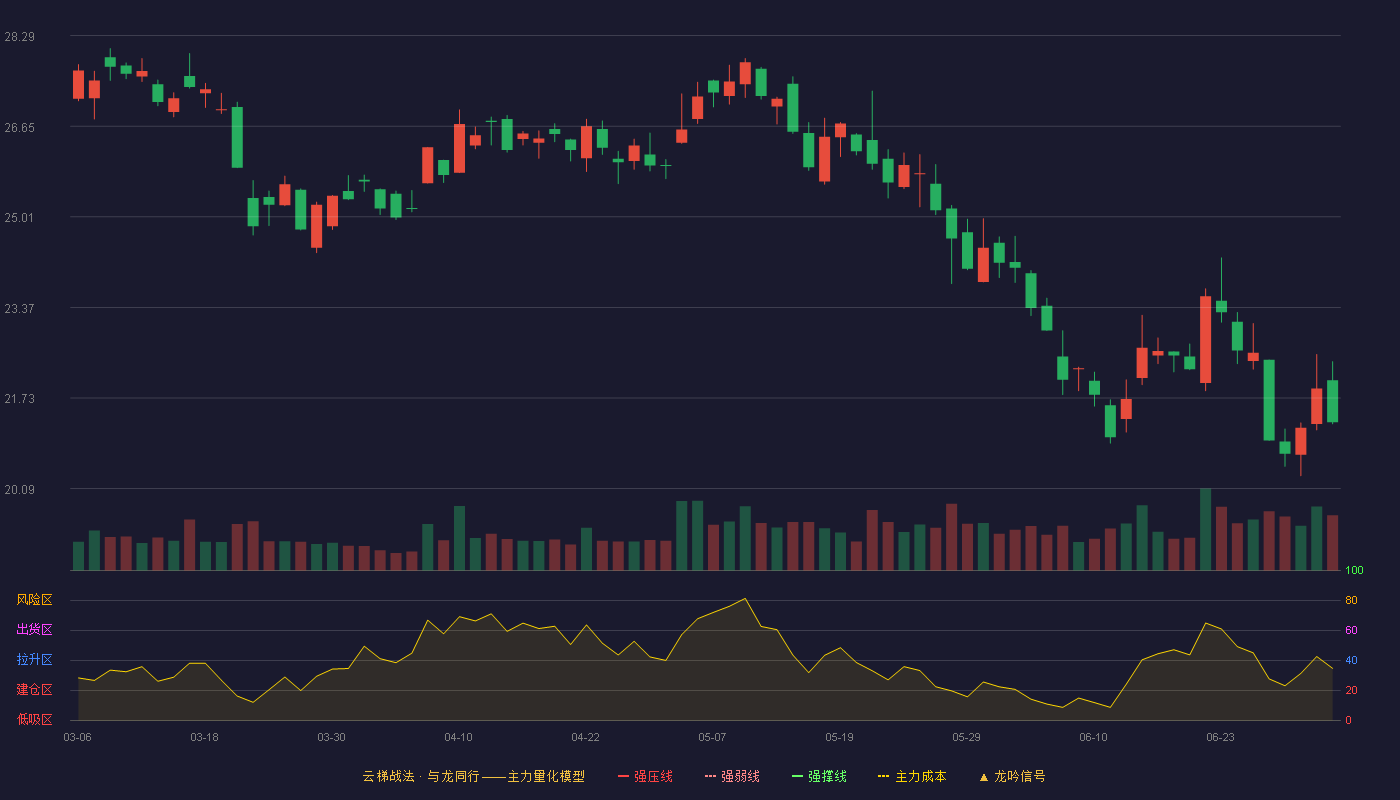Click the 20.09 price axis label

tap(19, 489)
